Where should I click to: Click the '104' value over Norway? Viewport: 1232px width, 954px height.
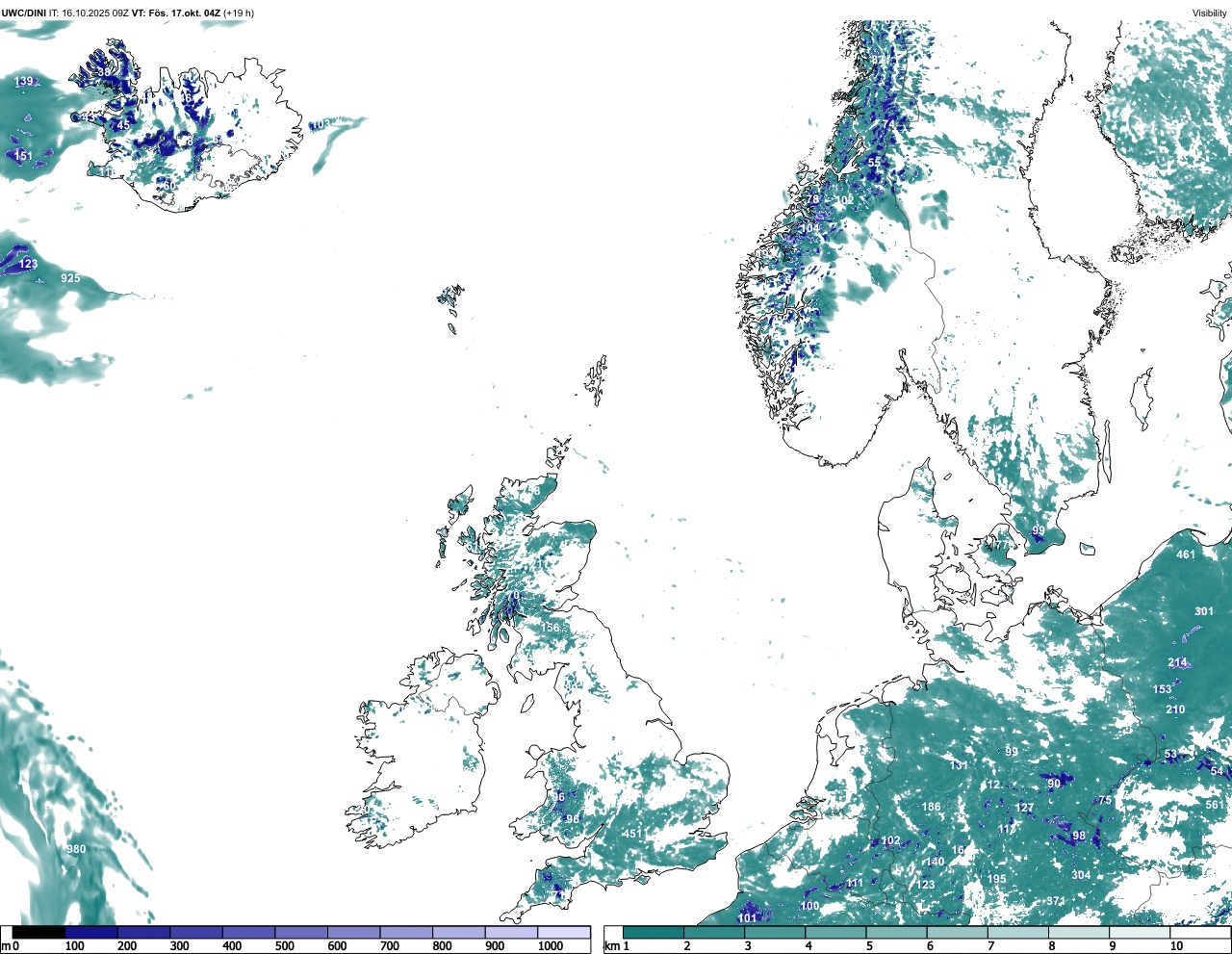[x=810, y=229]
